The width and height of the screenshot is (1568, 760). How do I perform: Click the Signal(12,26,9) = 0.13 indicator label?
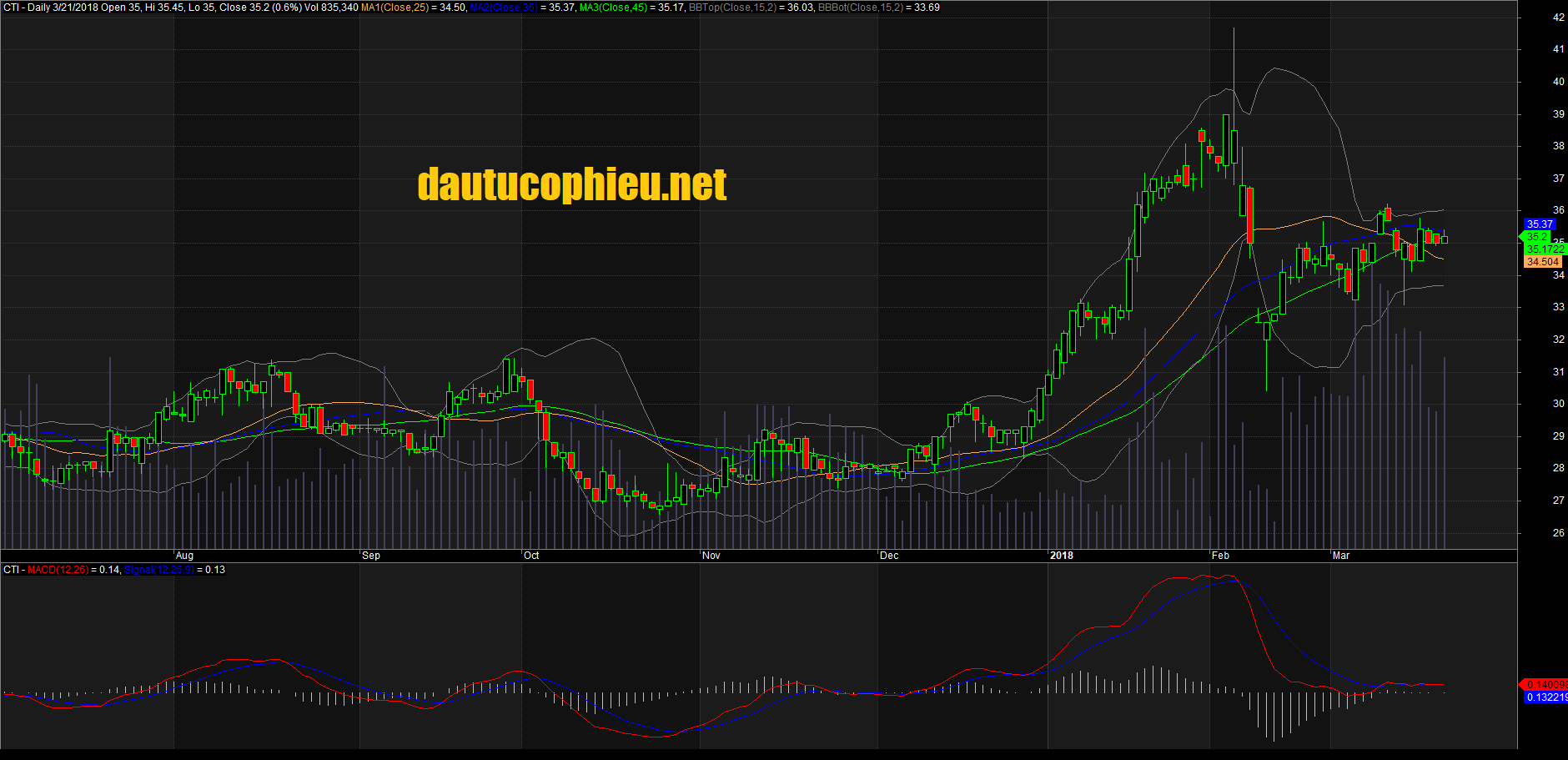click(x=175, y=570)
